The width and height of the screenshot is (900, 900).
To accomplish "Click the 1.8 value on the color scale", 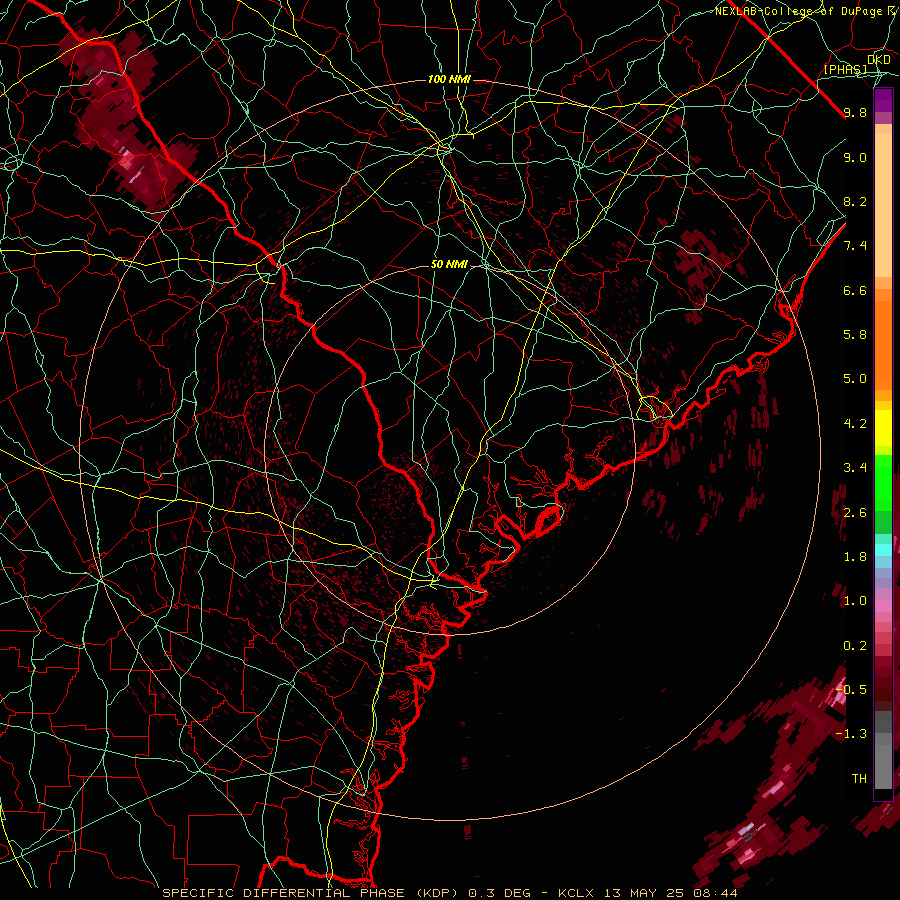I will point(855,557).
